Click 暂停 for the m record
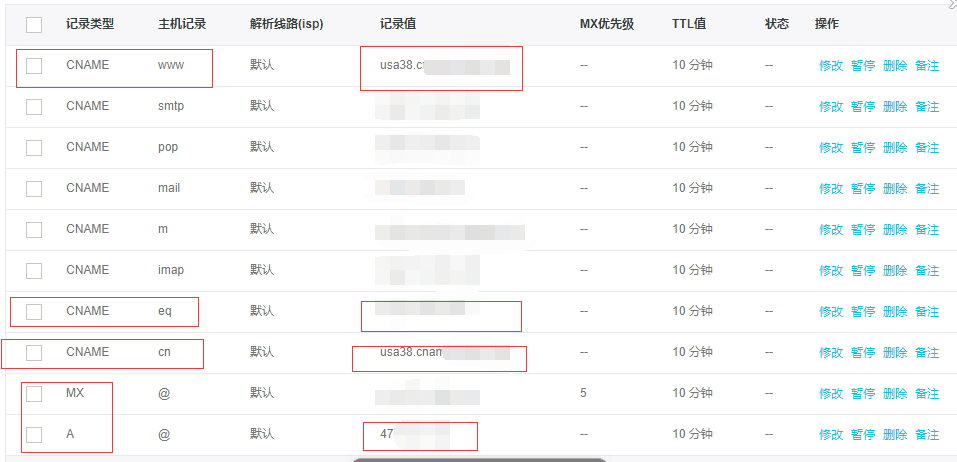 tap(863, 229)
